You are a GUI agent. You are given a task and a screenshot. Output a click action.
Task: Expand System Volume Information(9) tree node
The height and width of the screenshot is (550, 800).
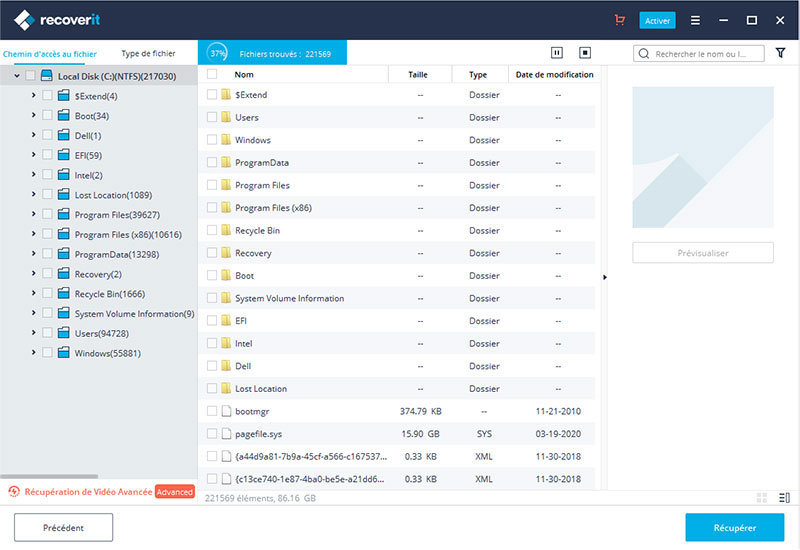[33, 313]
